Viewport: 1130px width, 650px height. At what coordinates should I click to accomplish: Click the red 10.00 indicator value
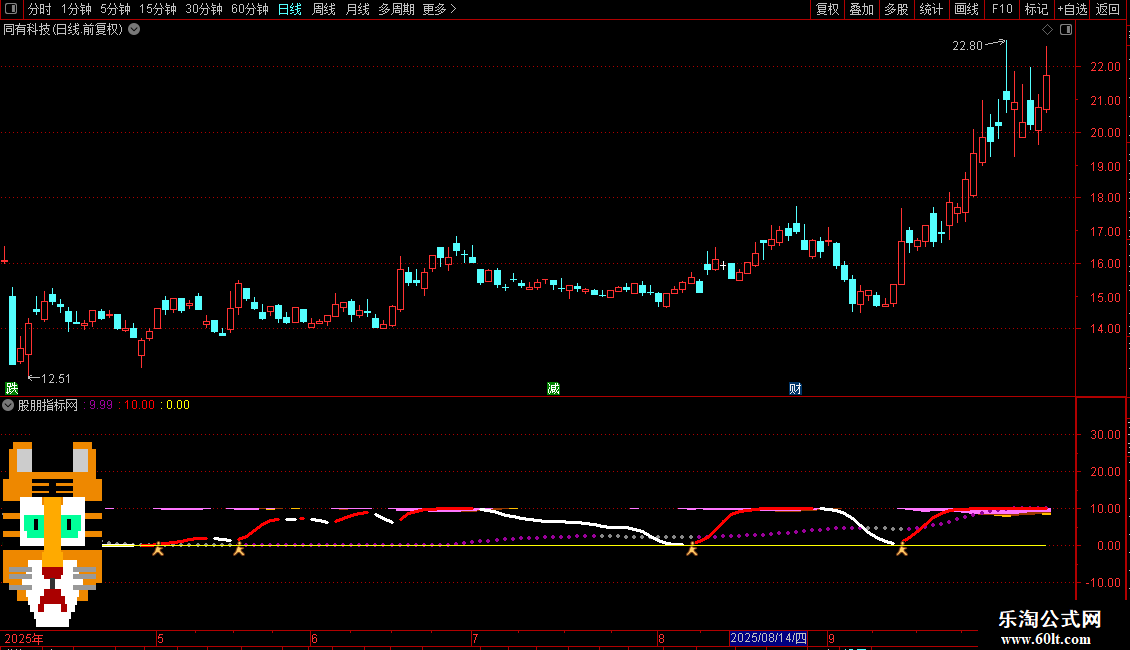(139, 405)
